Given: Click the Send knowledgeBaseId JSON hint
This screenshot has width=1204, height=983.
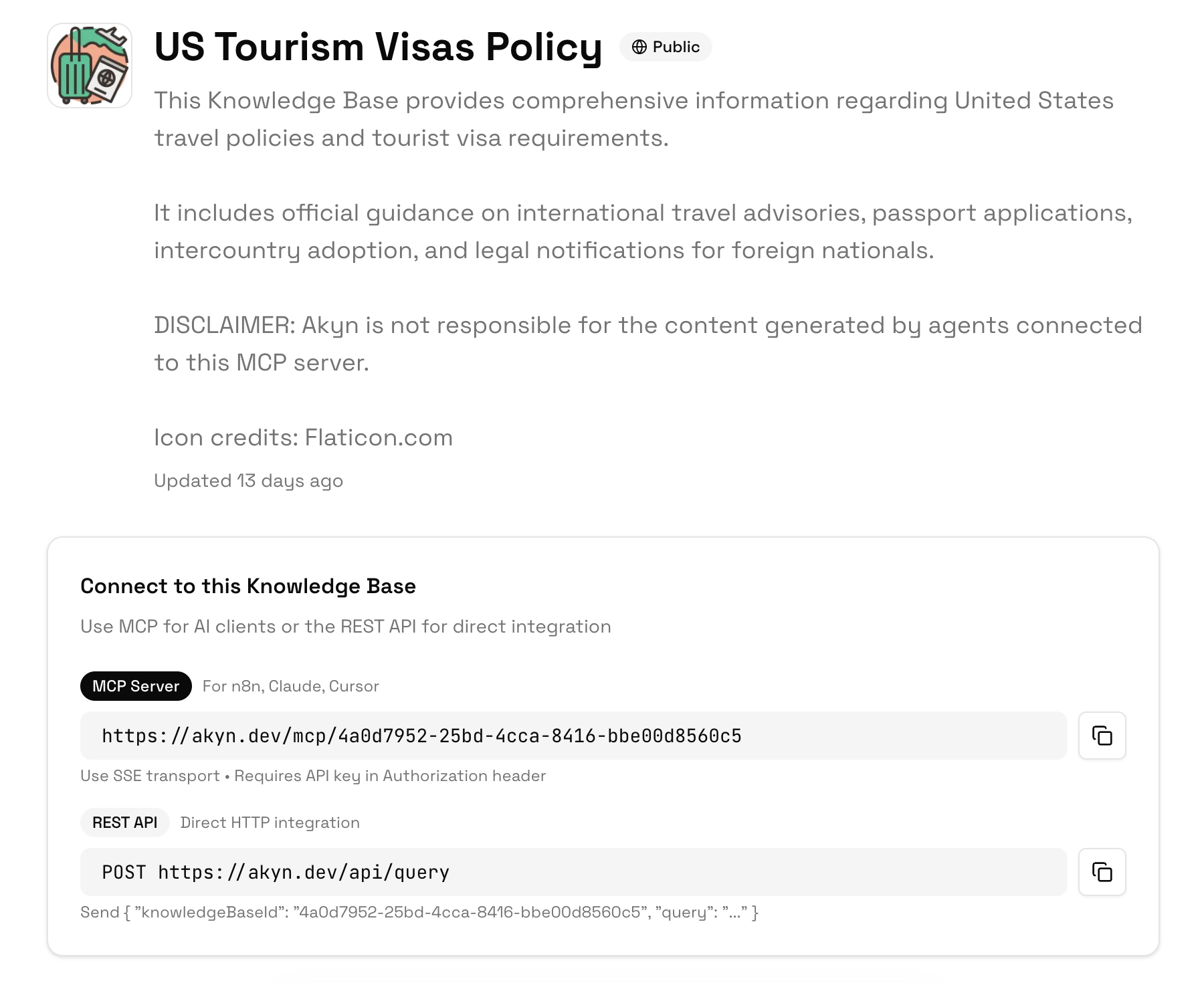Looking at the screenshot, I should click(419, 912).
